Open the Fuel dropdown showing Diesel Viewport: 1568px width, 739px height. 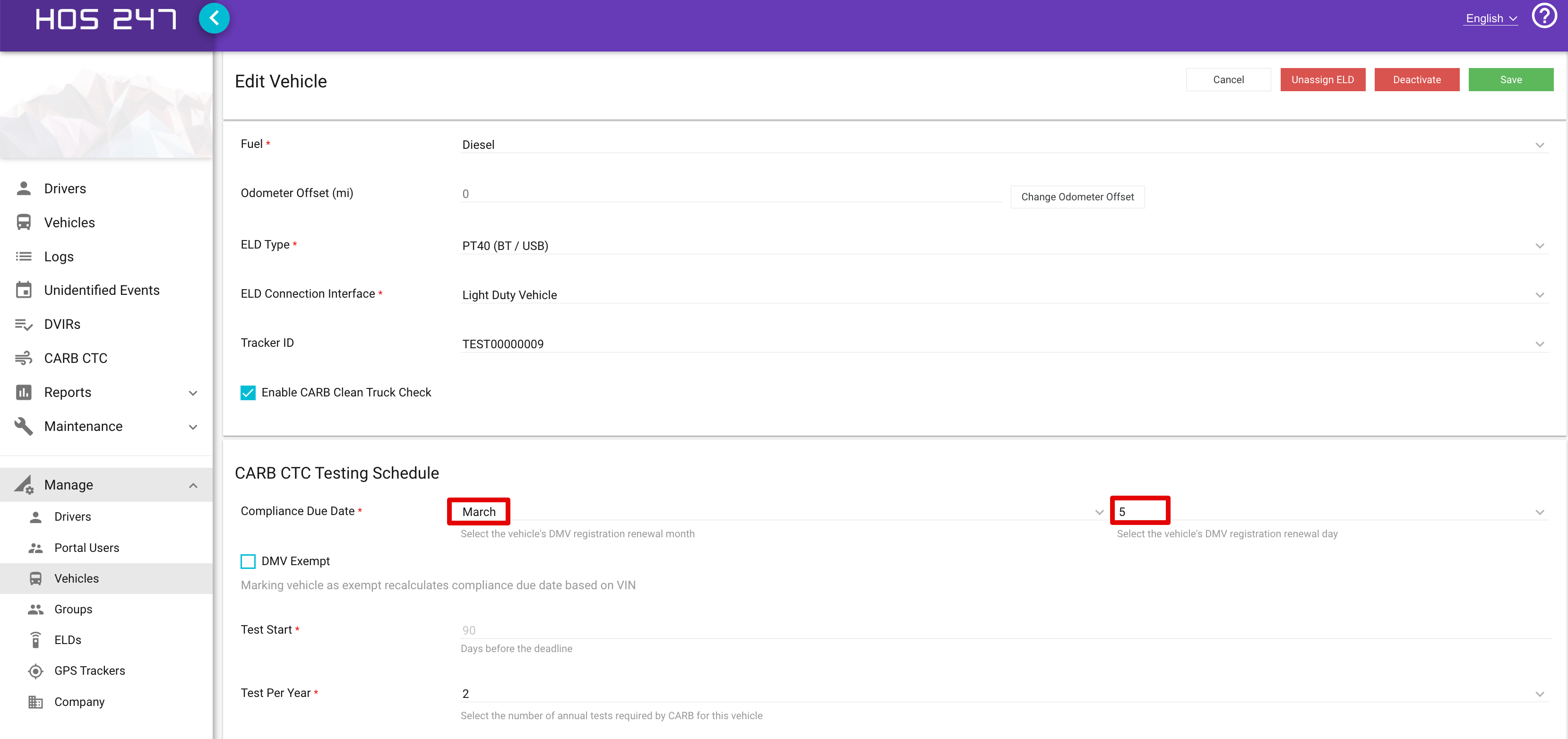tap(1004, 145)
